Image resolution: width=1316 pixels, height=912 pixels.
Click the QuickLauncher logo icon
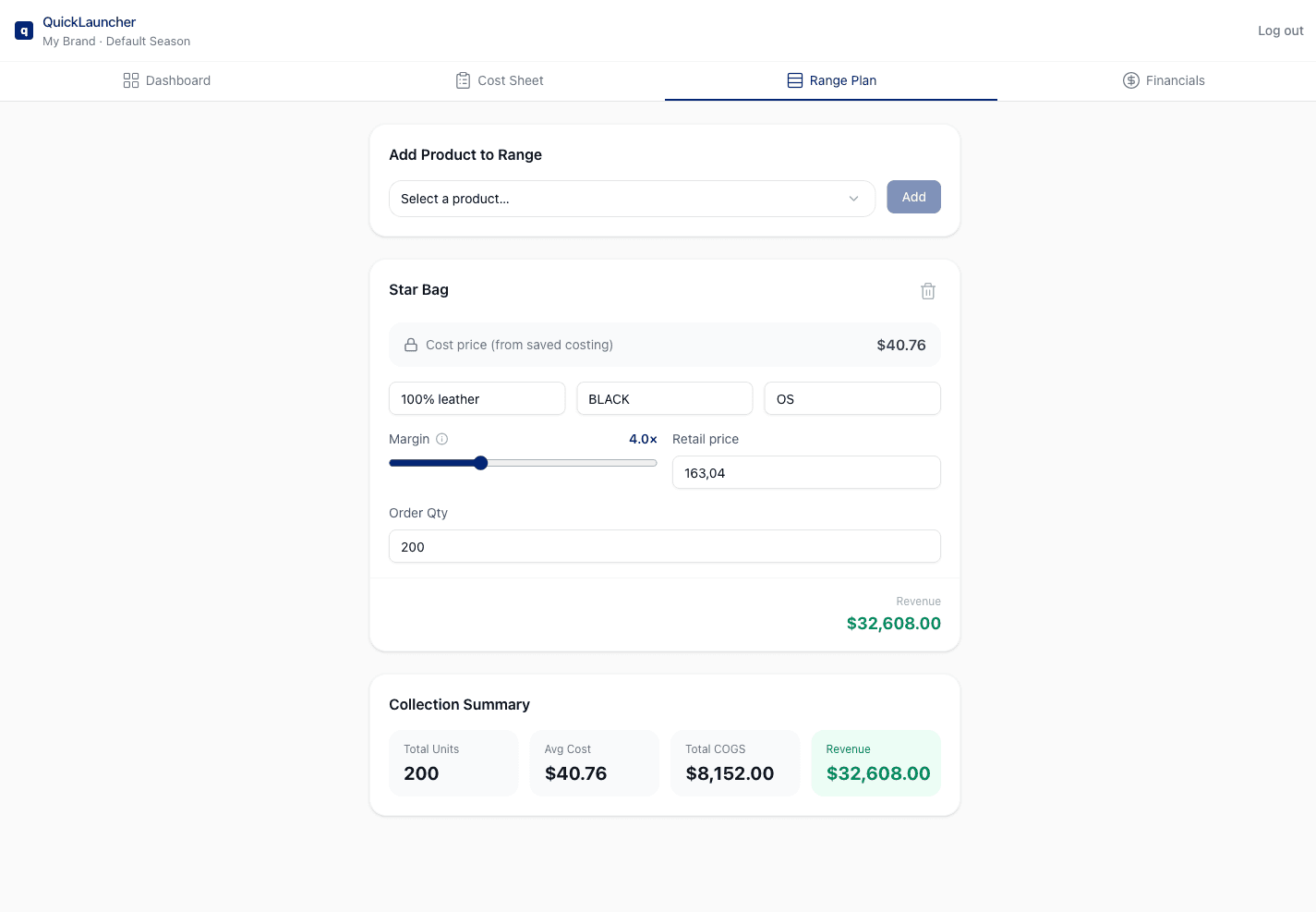(24, 30)
